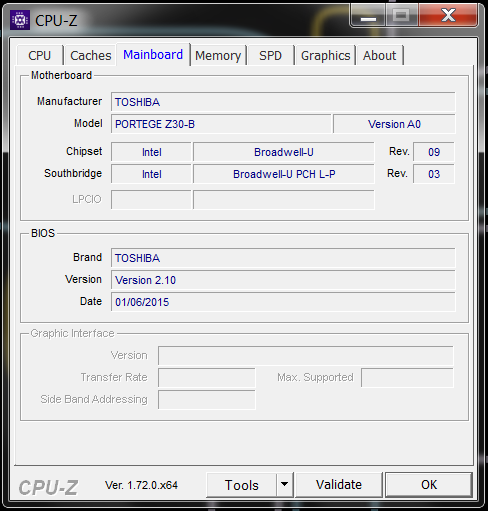Select the Mainboard tab
488x511 pixels.
(153, 54)
